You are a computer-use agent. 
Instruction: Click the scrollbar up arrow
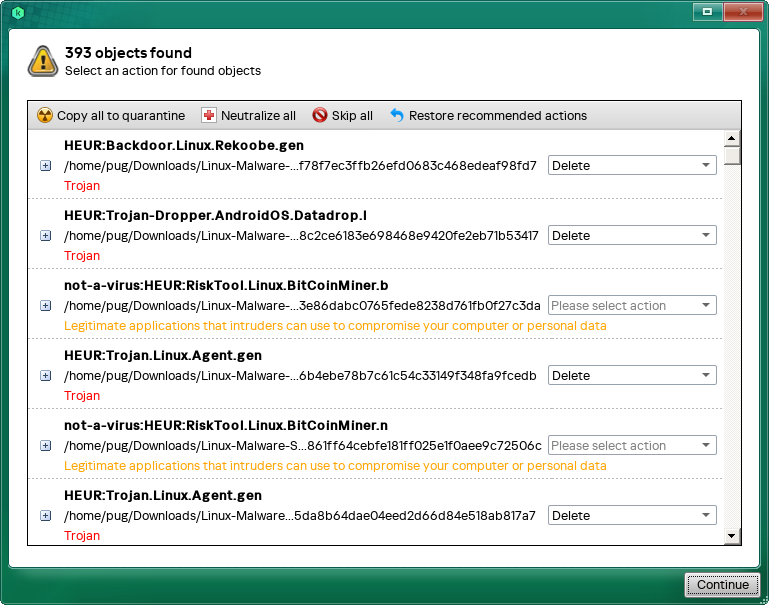[x=731, y=138]
